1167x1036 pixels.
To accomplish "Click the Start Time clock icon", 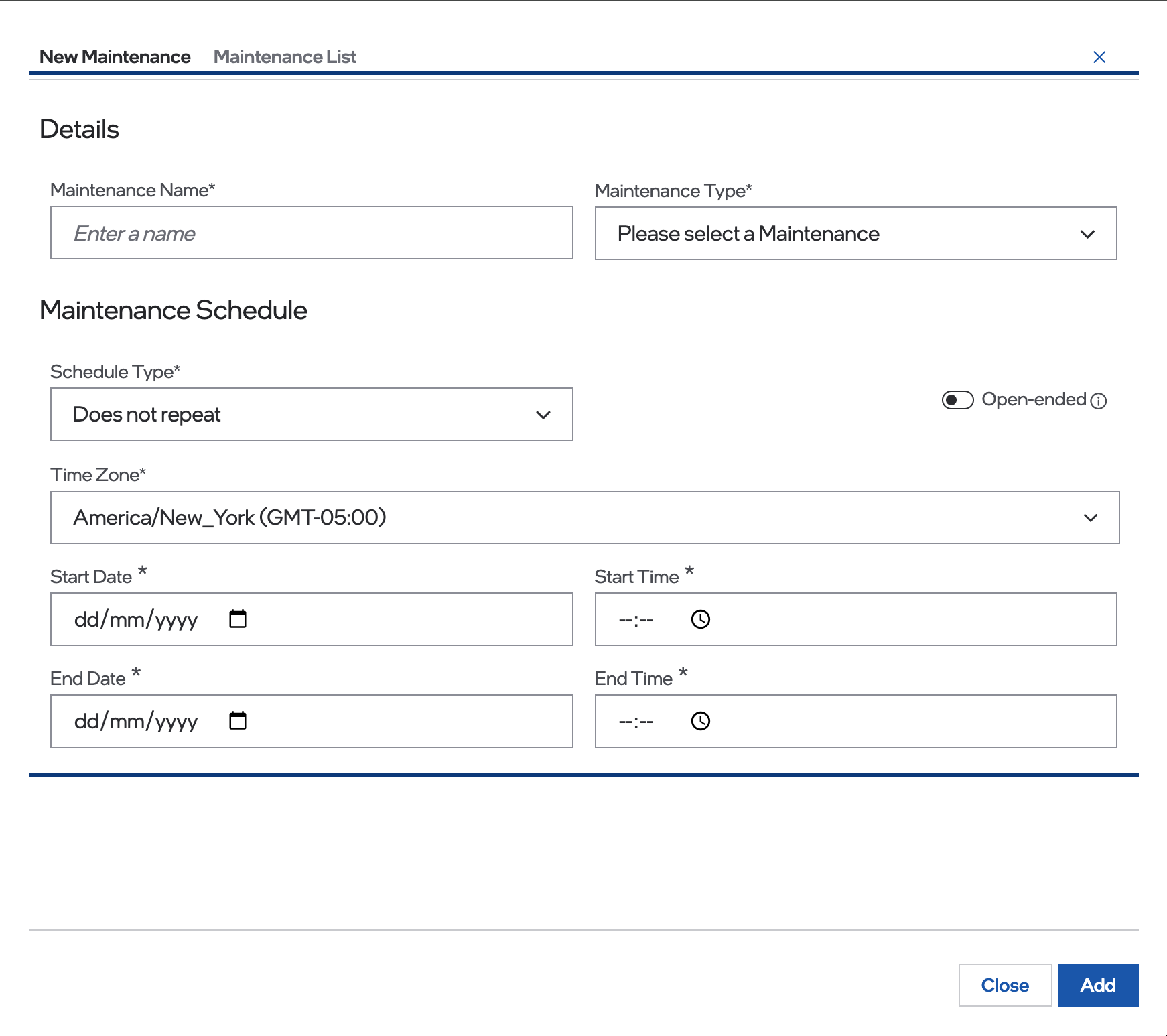I will pyautogui.click(x=700, y=619).
